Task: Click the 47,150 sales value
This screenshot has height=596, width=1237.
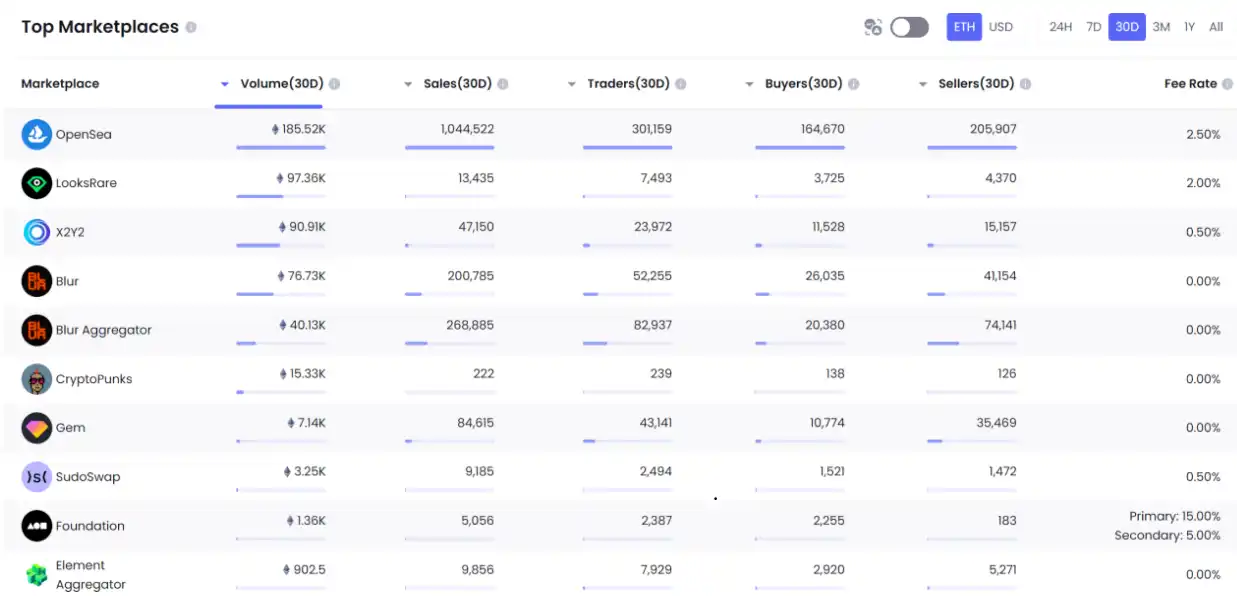Action: (476, 227)
